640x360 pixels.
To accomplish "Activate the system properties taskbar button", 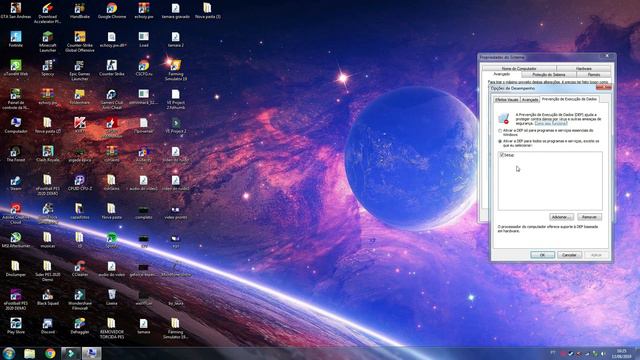I will pyautogui.click(x=91, y=353).
